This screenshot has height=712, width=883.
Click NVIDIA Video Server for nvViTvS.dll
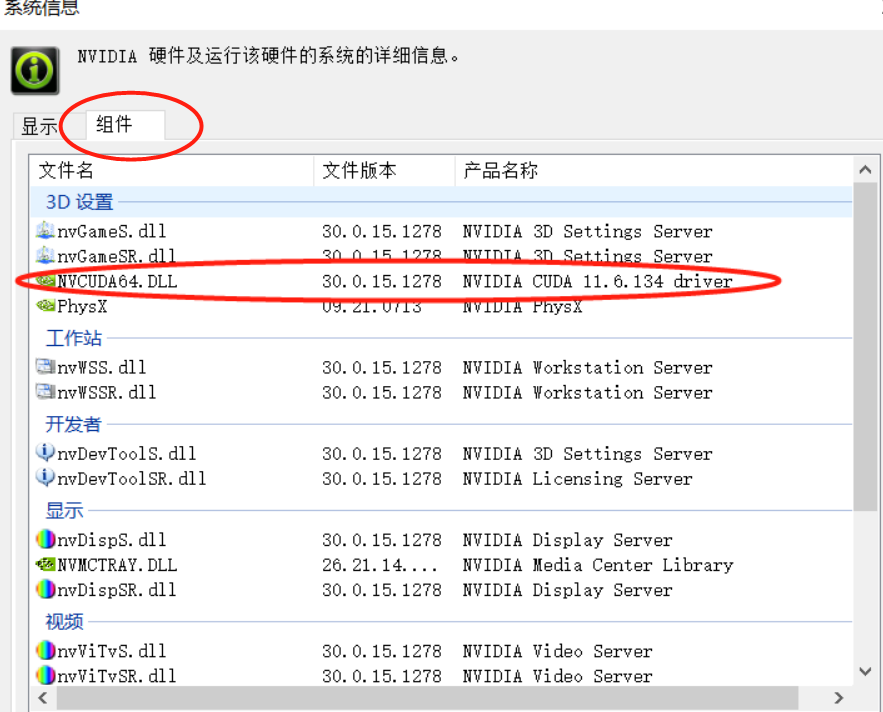[558, 651]
